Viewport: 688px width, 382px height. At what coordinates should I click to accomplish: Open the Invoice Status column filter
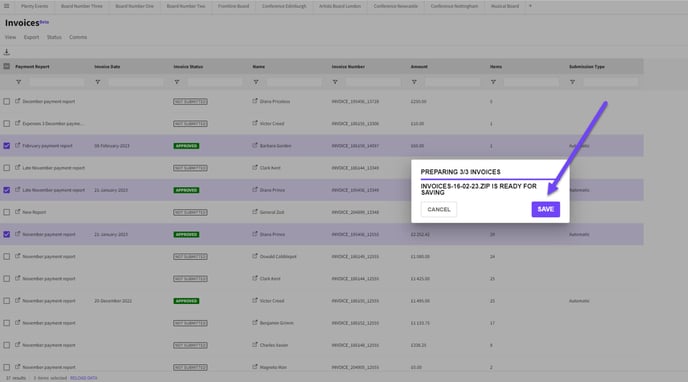tap(177, 82)
